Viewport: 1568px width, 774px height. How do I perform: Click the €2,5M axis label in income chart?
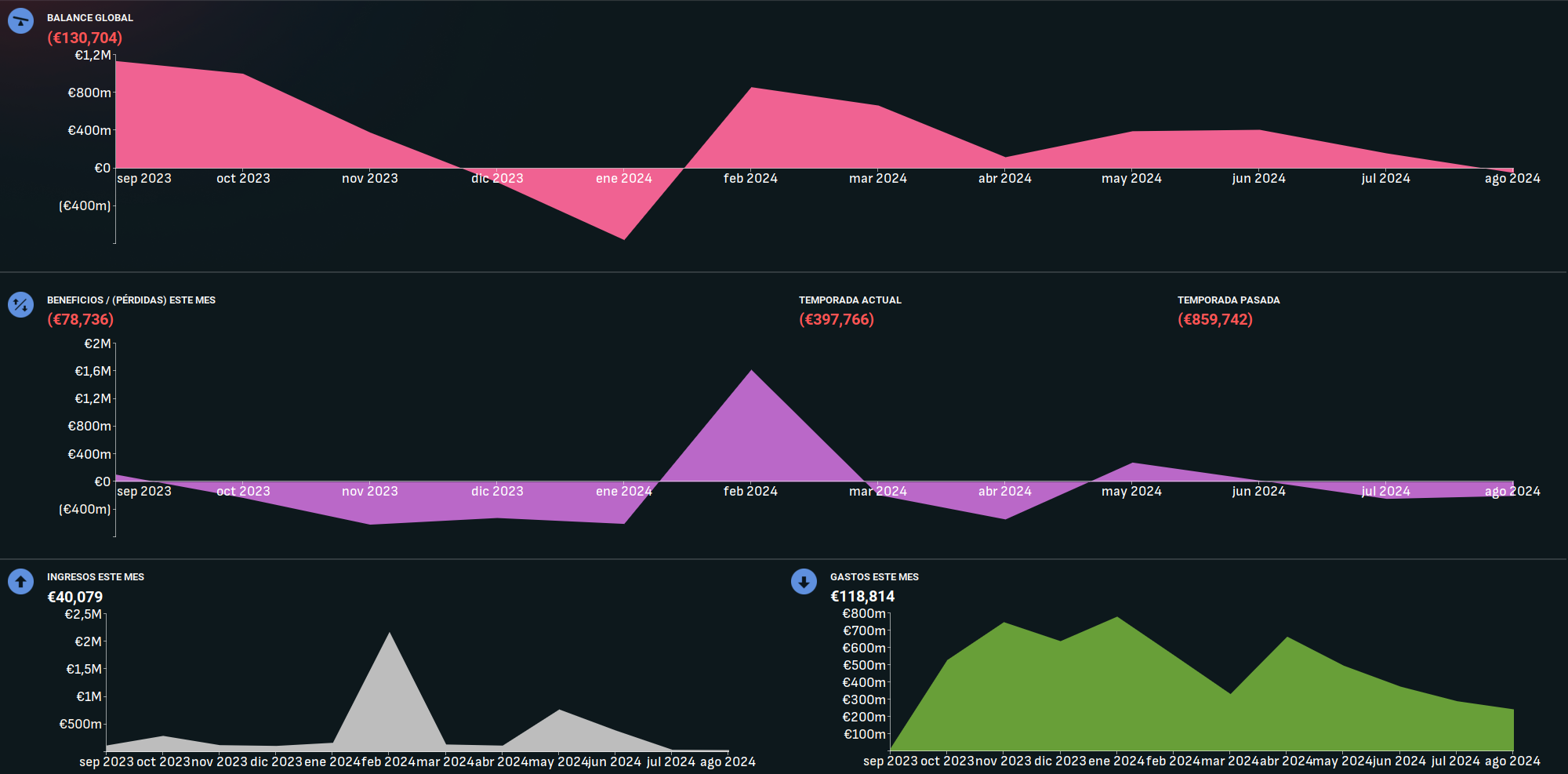tap(83, 614)
